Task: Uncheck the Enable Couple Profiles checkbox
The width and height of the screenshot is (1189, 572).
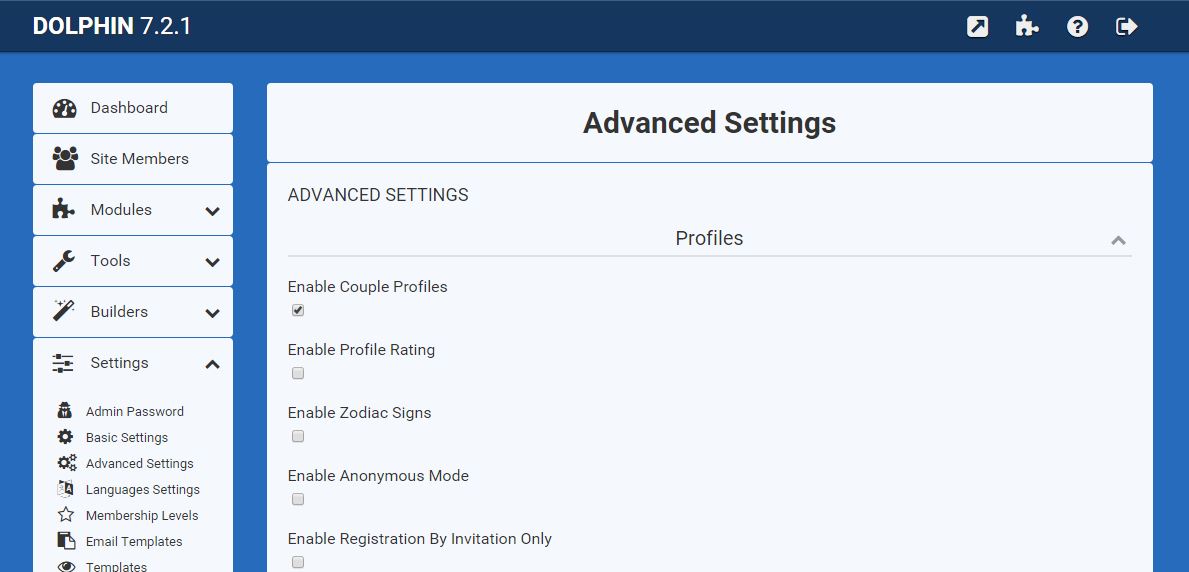Action: (298, 310)
